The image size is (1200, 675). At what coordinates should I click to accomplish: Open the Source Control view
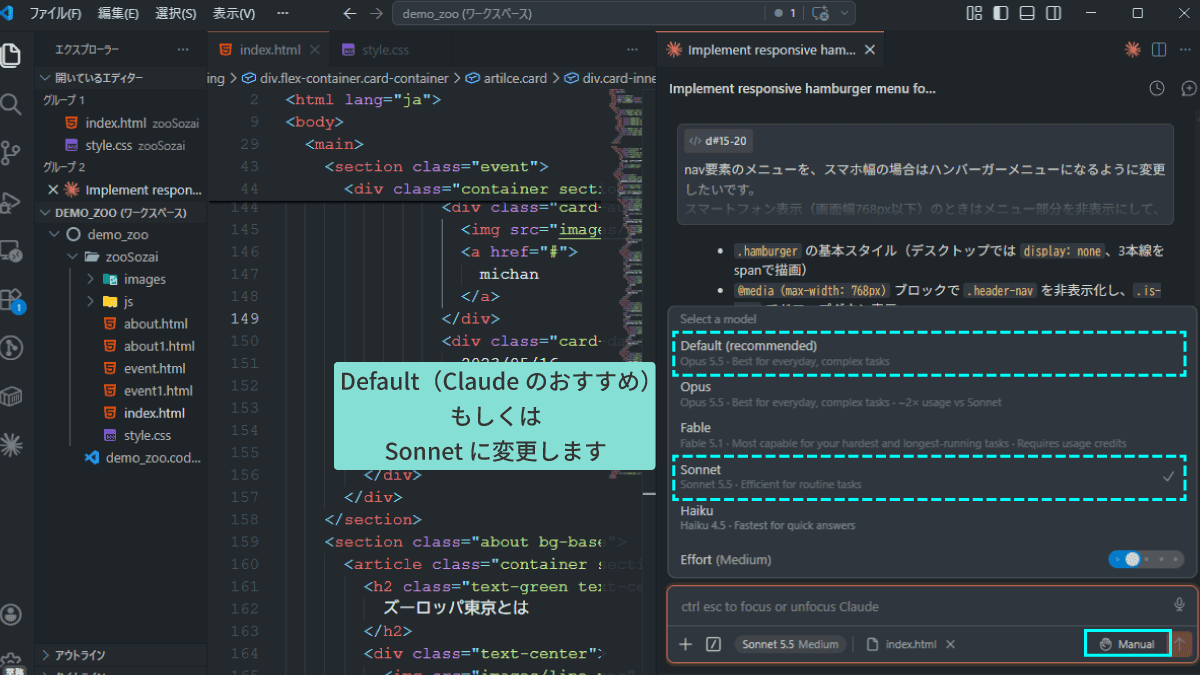pyautogui.click(x=11, y=153)
